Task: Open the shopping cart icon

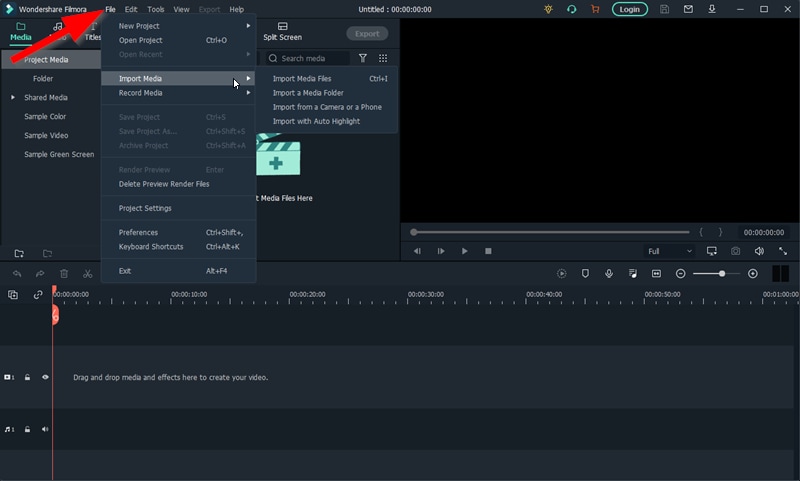Action: pyautogui.click(x=595, y=9)
